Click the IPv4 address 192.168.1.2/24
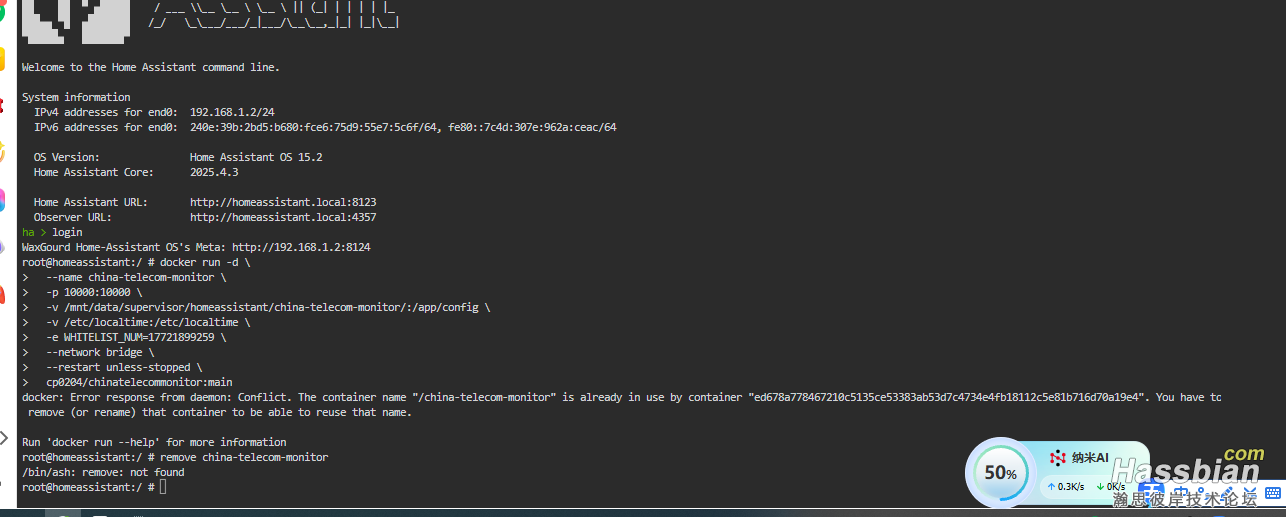Screen dimensions: 1286x517 (232, 112)
